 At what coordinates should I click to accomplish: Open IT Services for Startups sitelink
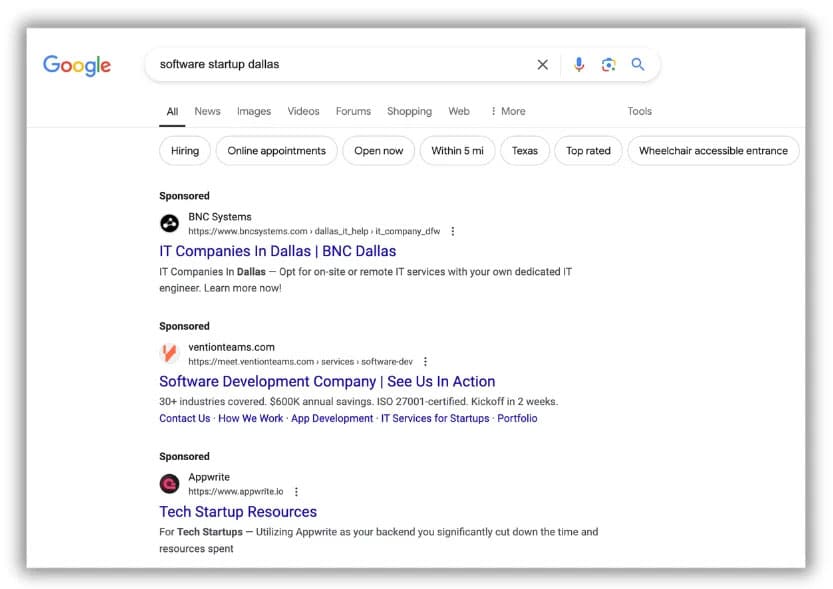tap(435, 419)
